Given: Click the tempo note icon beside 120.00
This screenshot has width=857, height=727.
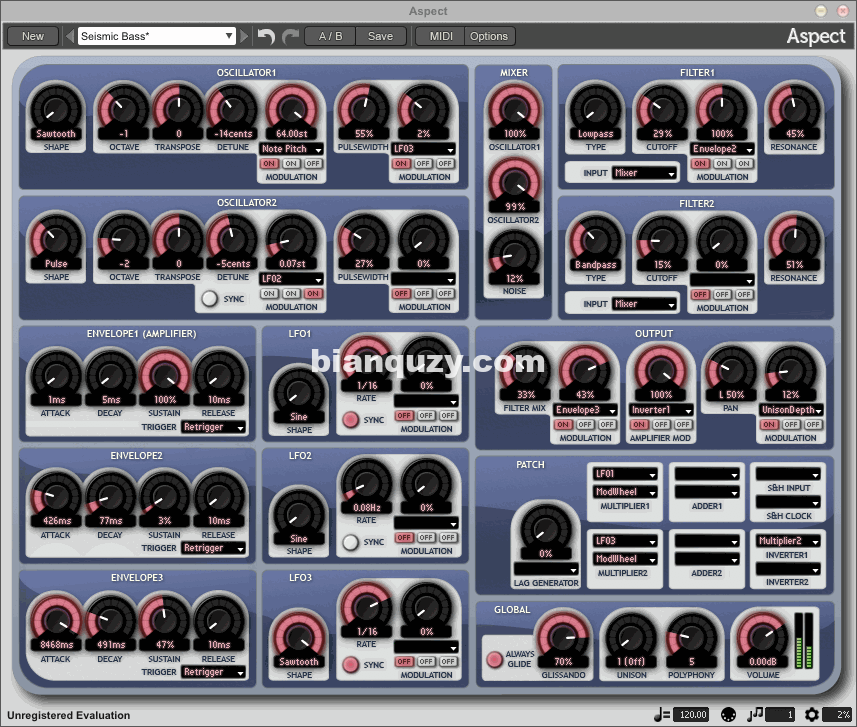Looking at the screenshot, I should [x=658, y=715].
